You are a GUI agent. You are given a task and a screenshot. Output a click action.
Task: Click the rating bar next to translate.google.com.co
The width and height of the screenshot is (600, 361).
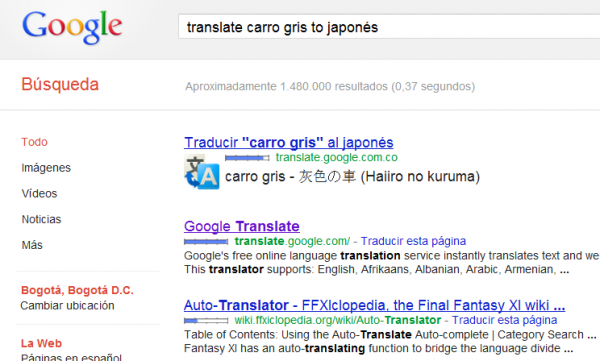pyautogui.click(x=247, y=158)
